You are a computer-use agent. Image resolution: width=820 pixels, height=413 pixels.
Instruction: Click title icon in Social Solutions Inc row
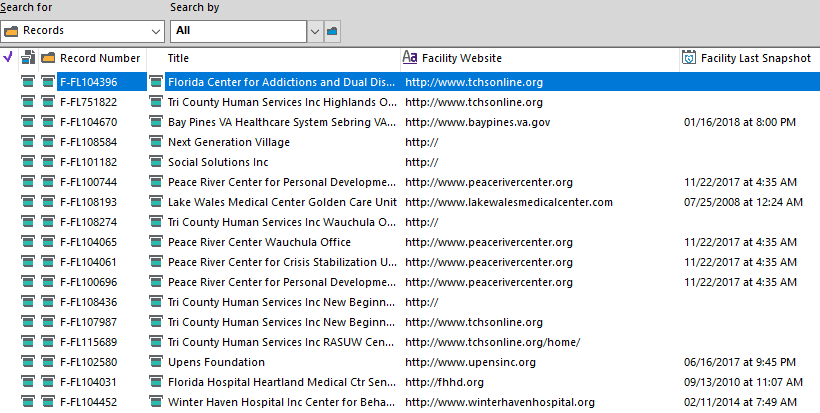point(156,162)
